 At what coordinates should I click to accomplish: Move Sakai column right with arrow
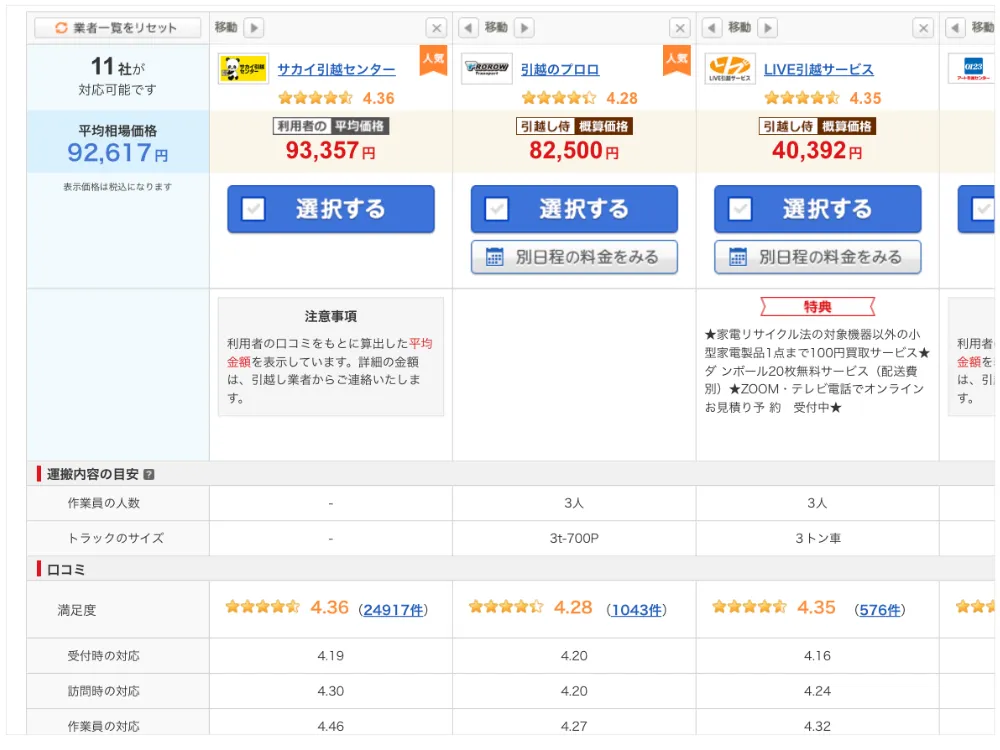point(254,28)
